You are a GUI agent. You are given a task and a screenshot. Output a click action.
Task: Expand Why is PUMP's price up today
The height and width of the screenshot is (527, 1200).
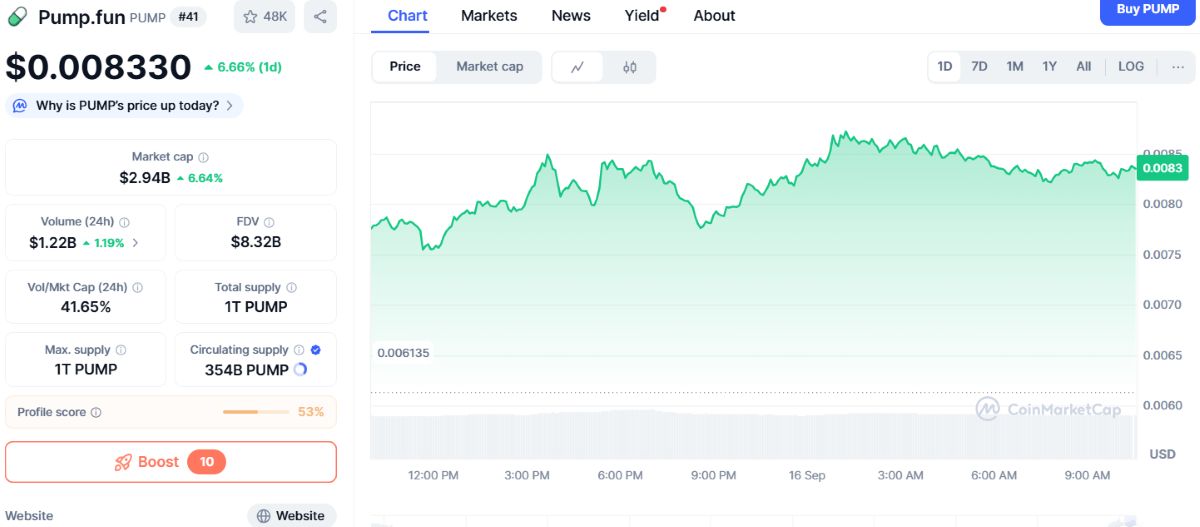124,105
